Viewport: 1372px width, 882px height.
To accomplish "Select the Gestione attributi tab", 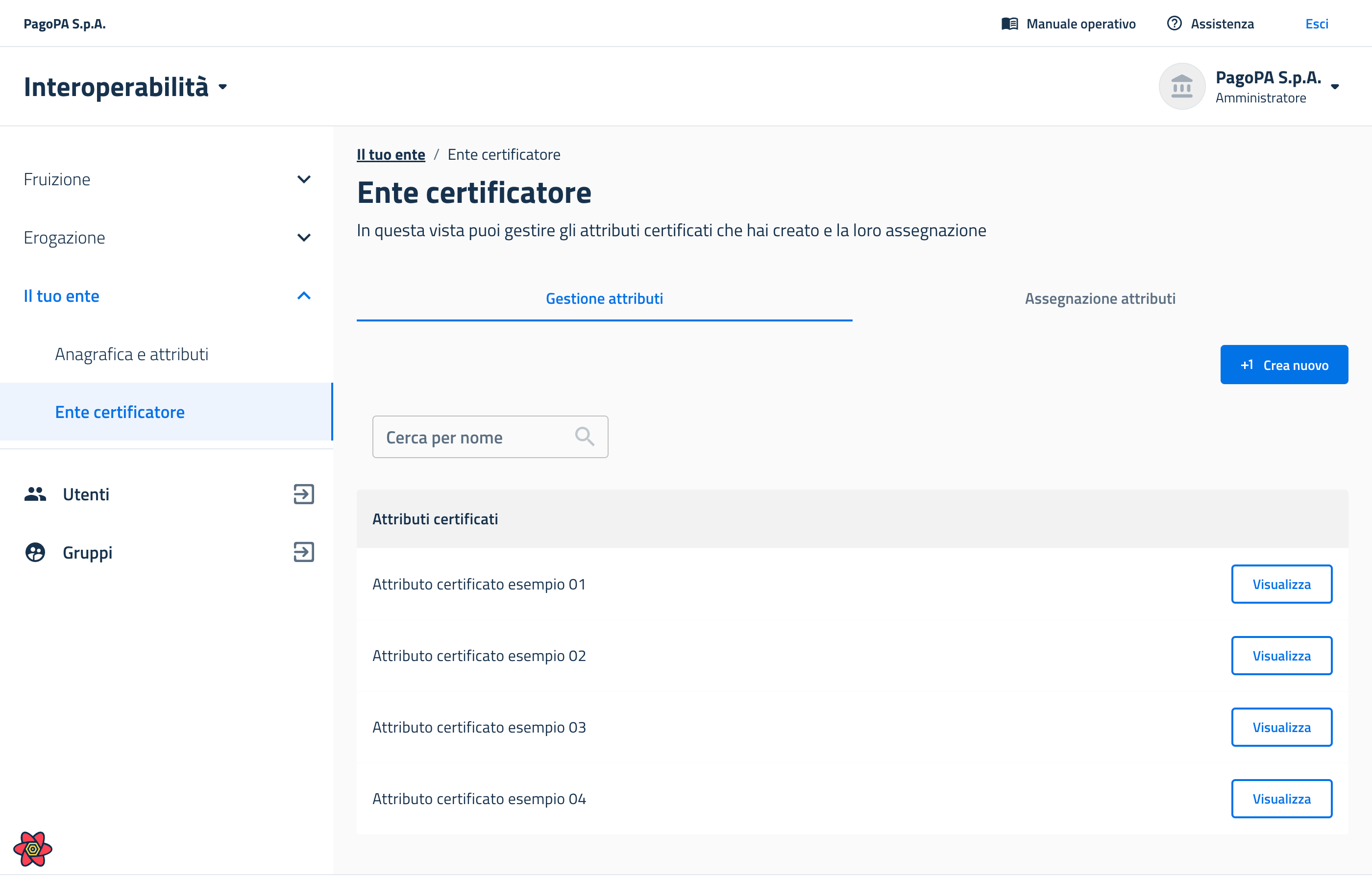I will pyautogui.click(x=604, y=298).
